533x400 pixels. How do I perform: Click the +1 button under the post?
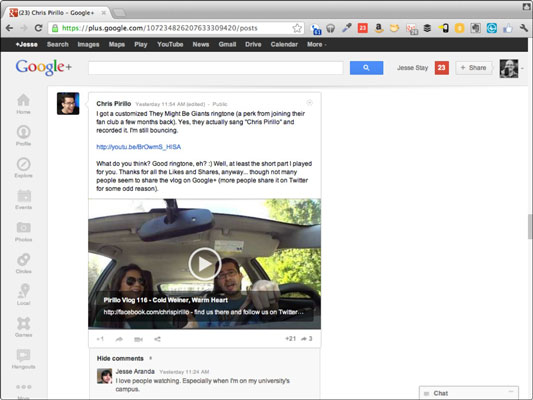pyautogui.click(x=100, y=339)
